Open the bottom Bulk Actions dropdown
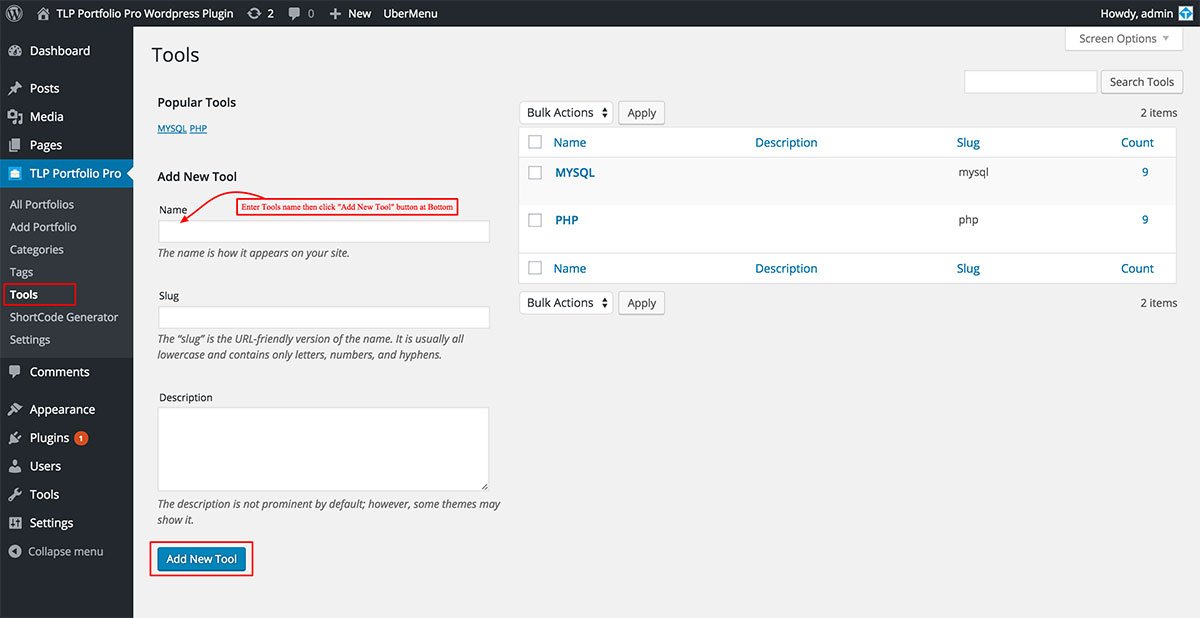This screenshot has width=1200, height=618. [x=566, y=303]
